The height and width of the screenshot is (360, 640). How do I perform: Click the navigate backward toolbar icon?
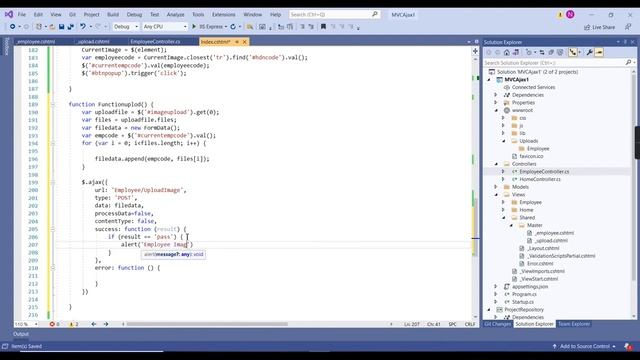coord(13,27)
